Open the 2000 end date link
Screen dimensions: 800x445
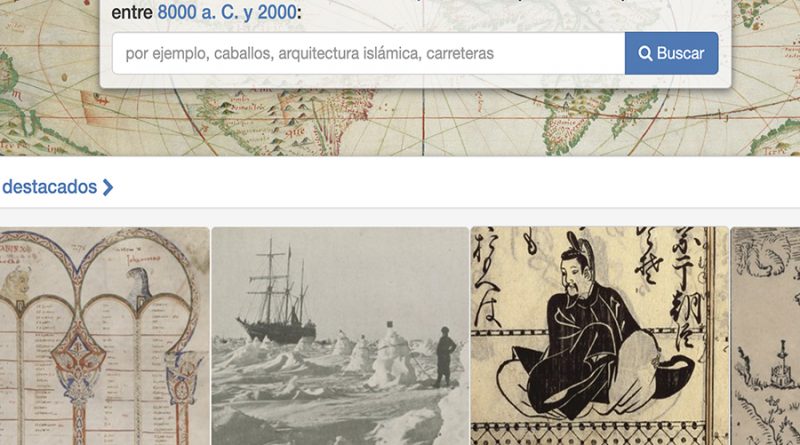click(x=277, y=12)
